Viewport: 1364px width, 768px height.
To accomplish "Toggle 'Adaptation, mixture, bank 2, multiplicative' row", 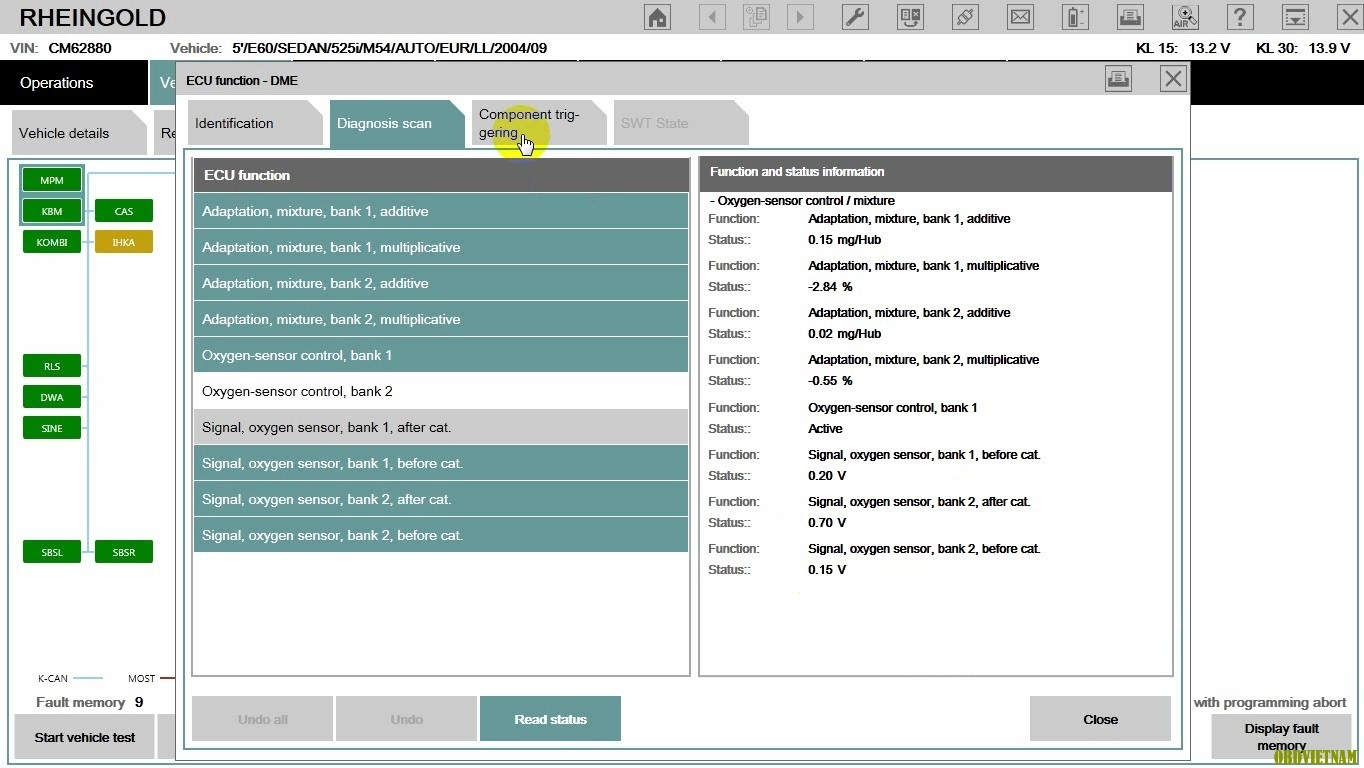I will tap(441, 319).
